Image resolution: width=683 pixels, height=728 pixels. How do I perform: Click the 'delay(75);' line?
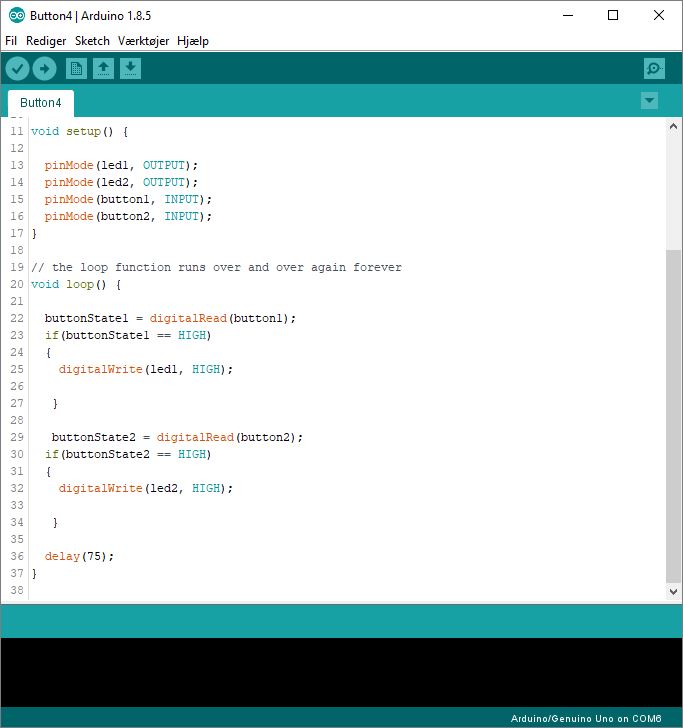point(79,556)
